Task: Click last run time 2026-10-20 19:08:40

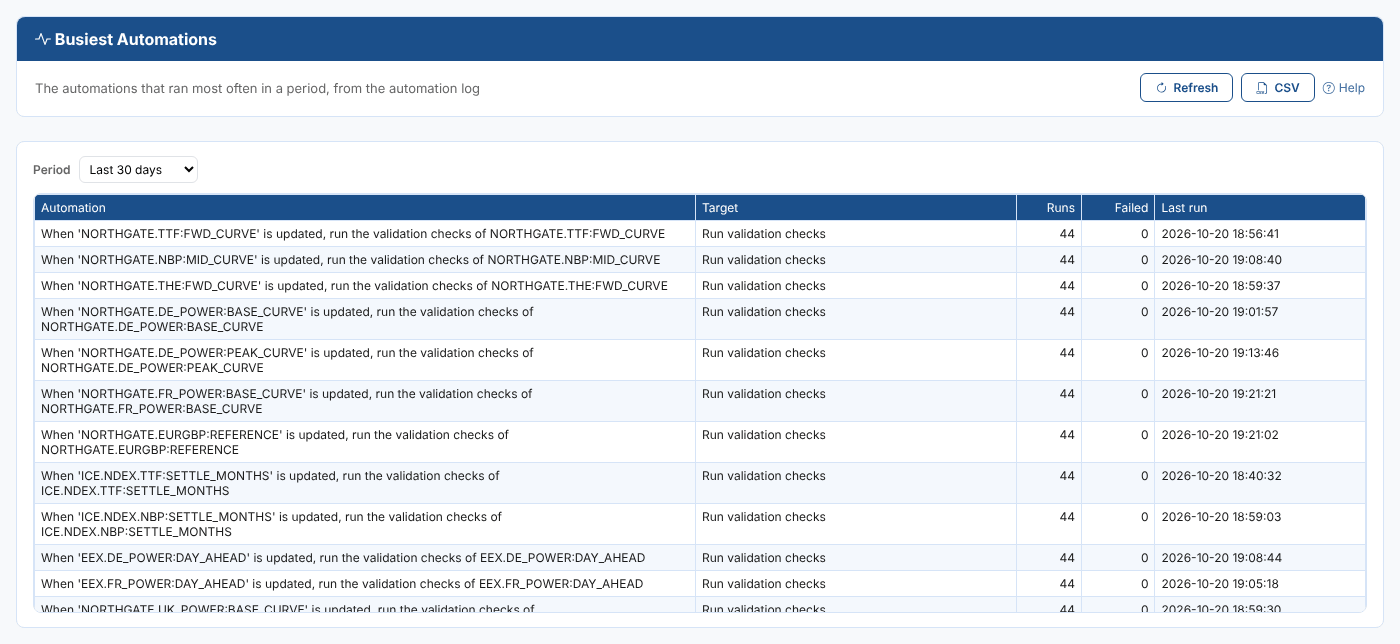Action: pyautogui.click(x=1220, y=260)
